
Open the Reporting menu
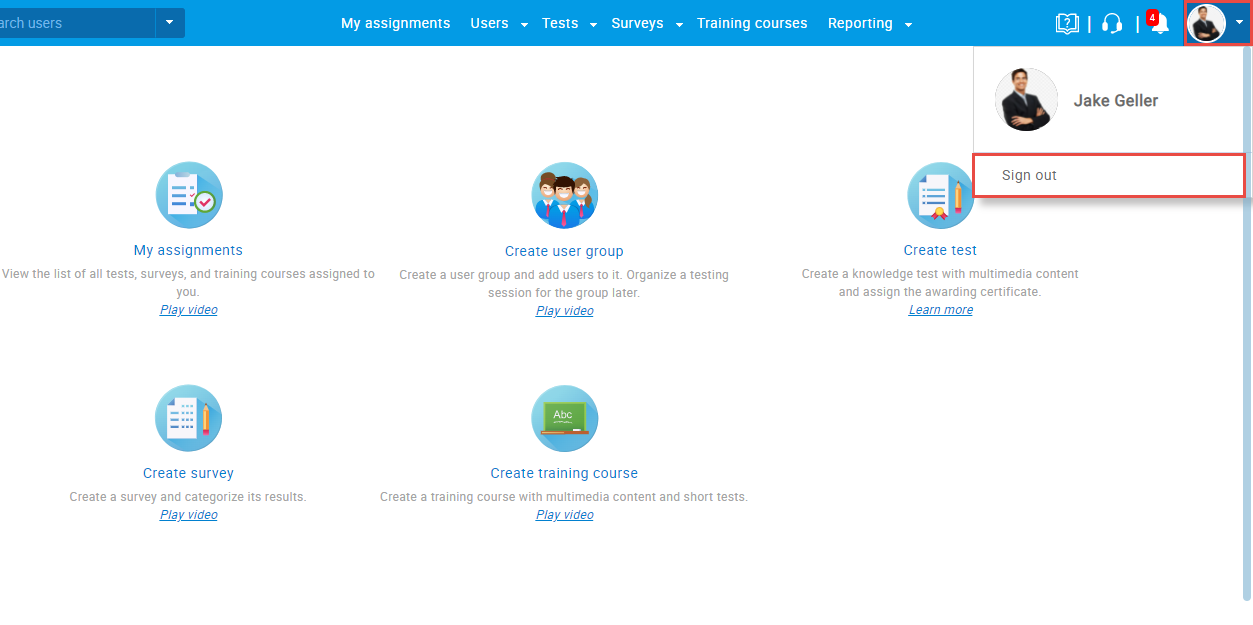click(x=860, y=23)
